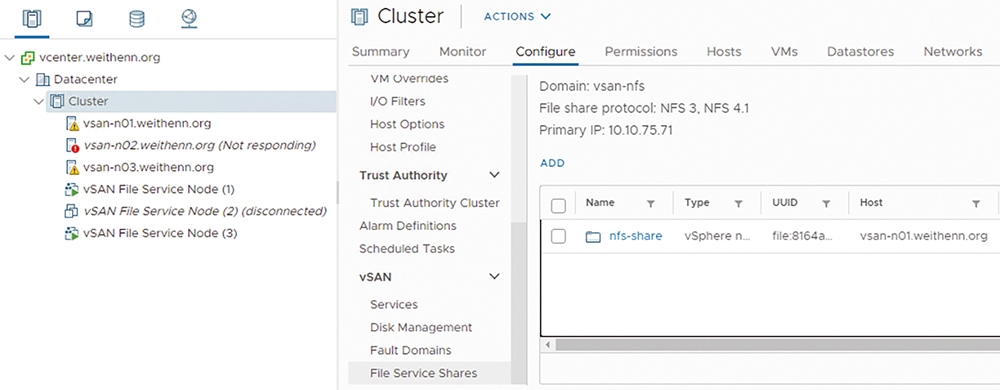Screen dimensions: 1000x390
Task: Open the Datastores tab
Action: [x=860, y=52]
